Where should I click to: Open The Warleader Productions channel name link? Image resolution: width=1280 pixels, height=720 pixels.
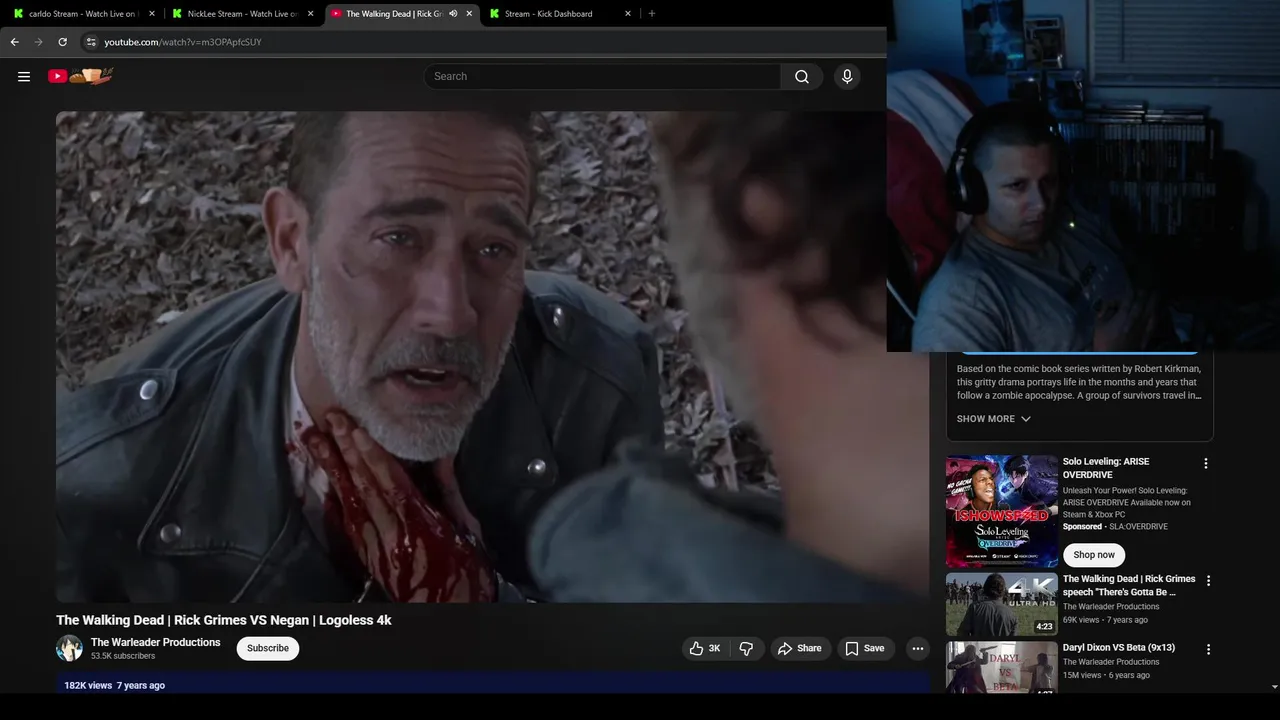(x=156, y=642)
